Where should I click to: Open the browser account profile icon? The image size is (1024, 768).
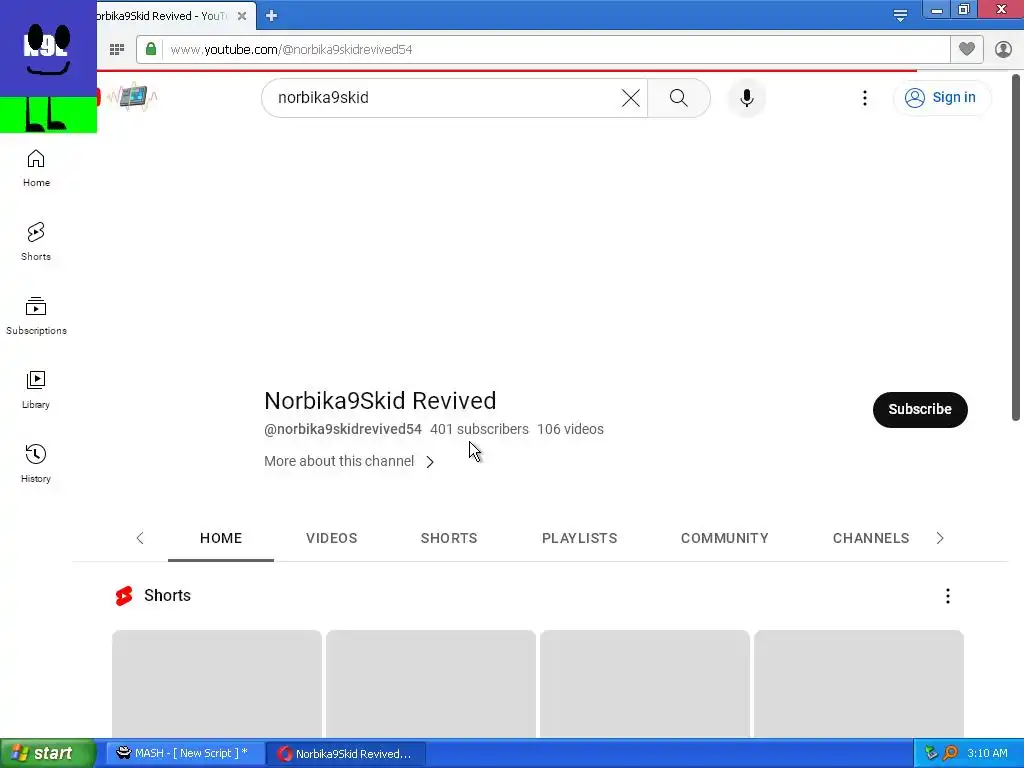1003,50
